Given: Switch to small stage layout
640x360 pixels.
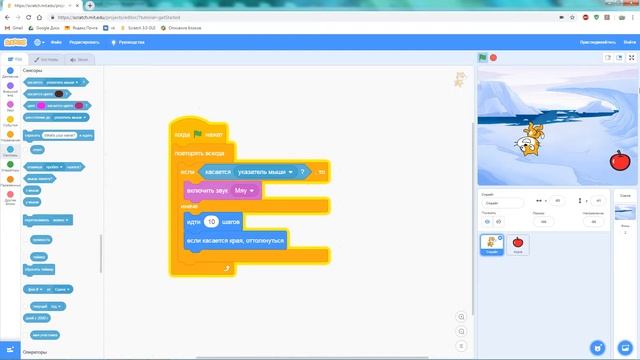Looking at the screenshot, I should coord(608,58).
